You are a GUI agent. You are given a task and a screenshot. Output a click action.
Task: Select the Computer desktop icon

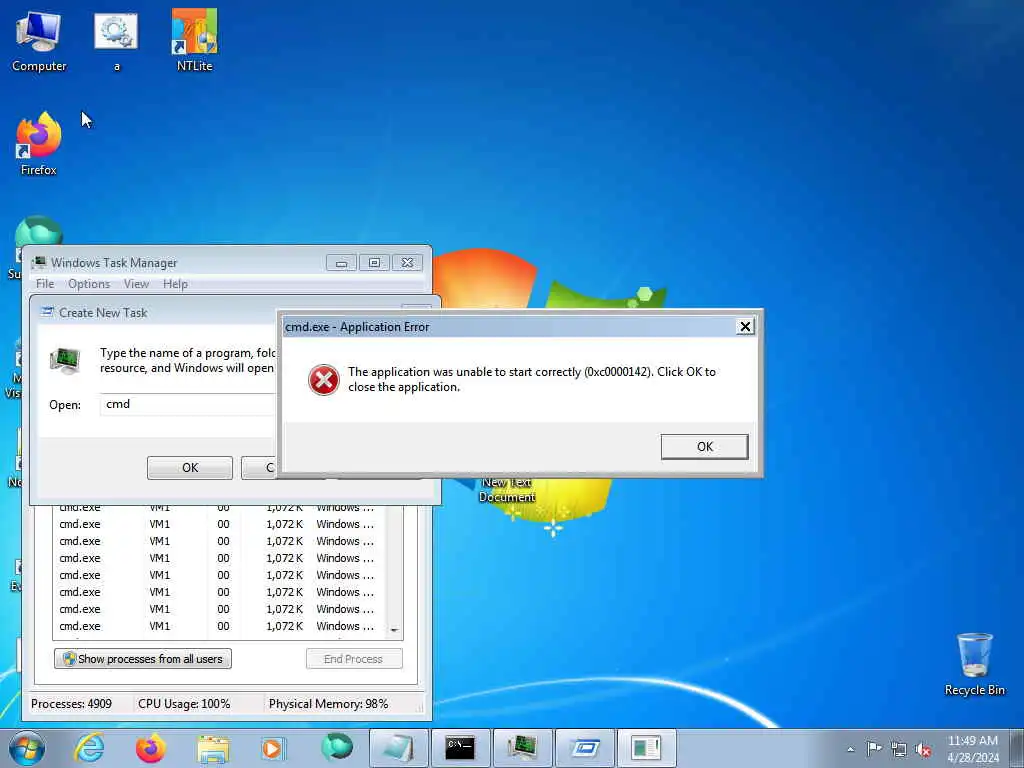point(39,42)
